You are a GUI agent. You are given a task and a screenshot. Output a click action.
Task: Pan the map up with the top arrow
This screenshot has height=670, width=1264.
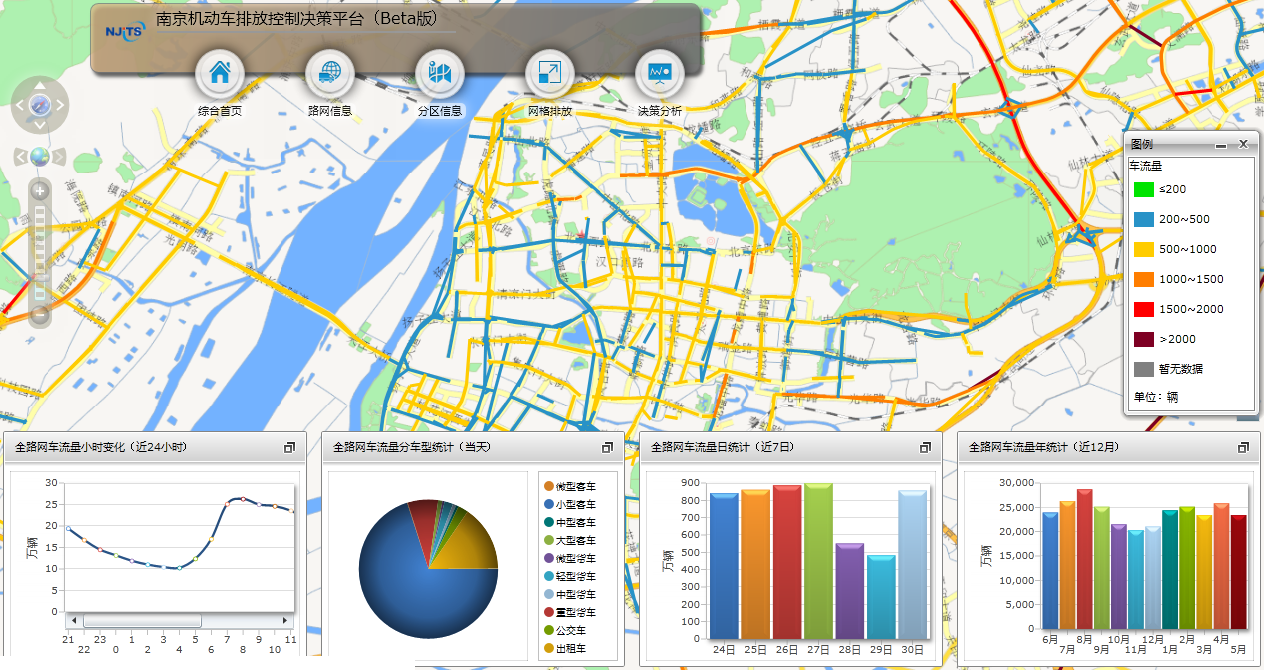click(x=40, y=83)
